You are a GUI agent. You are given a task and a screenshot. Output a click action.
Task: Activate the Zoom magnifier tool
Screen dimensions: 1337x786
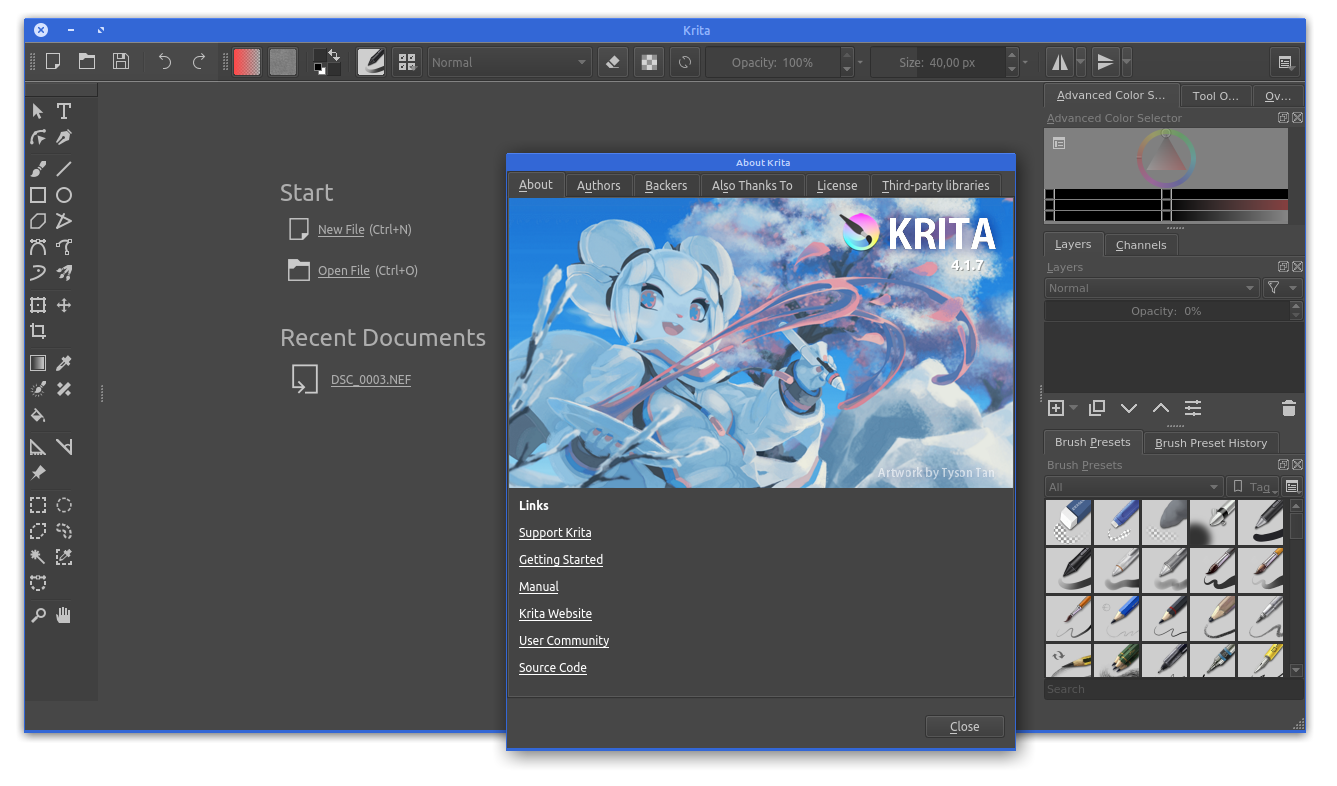[x=38, y=615]
